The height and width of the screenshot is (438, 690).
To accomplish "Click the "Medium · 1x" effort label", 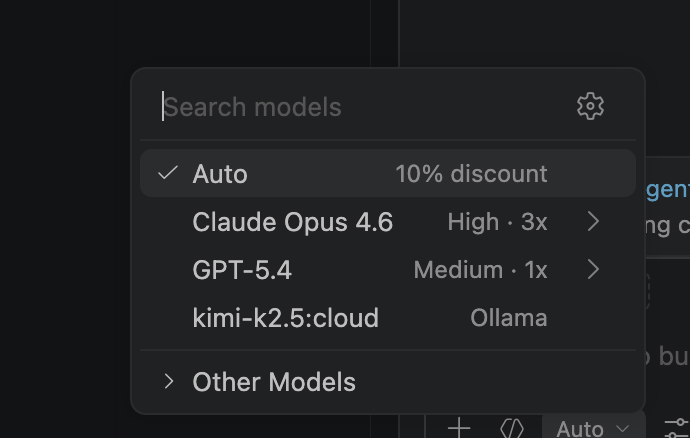I will [480, 270].
